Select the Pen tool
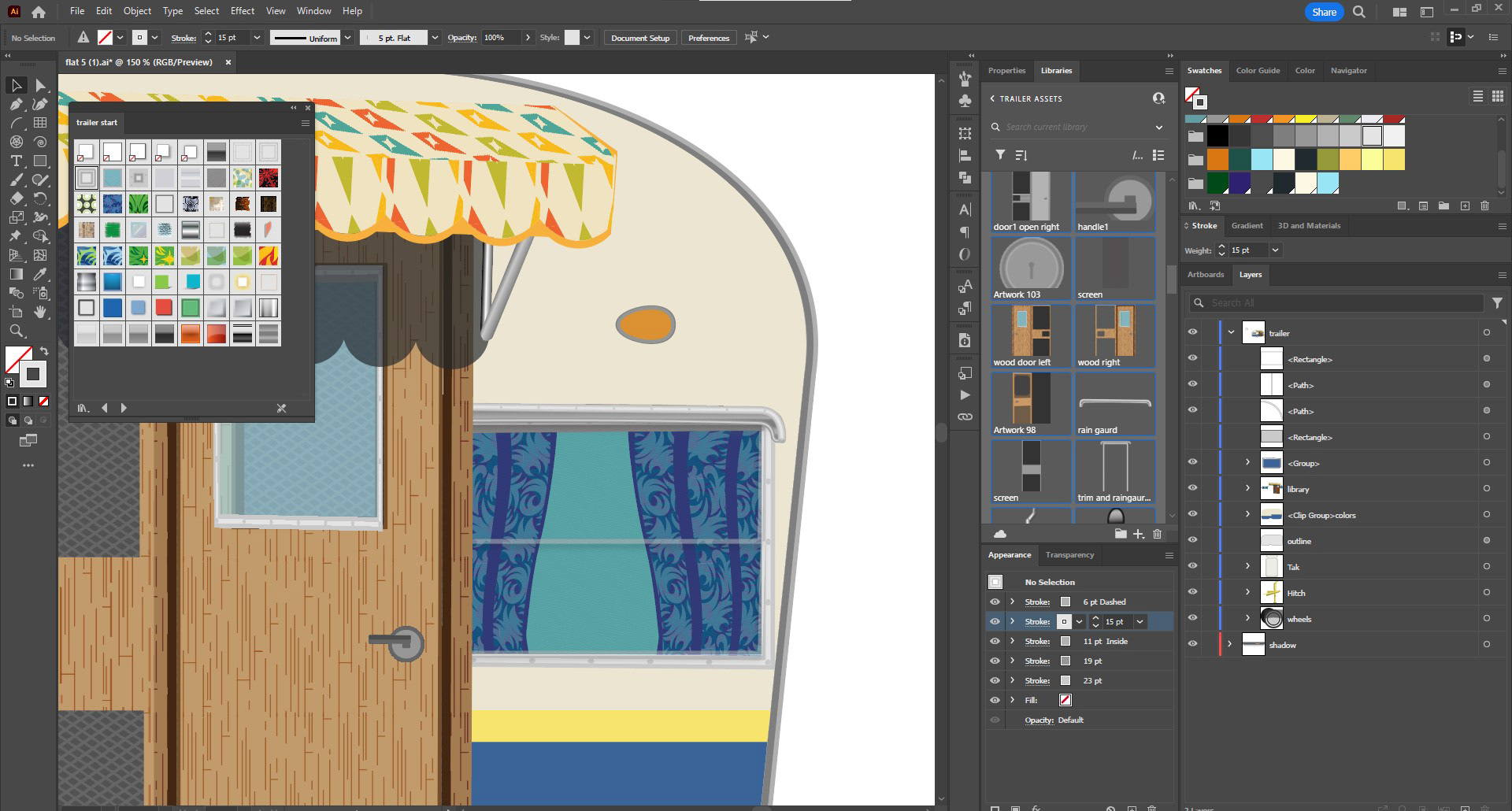The width and height of the screenshot is (1512, 811). 17,104
